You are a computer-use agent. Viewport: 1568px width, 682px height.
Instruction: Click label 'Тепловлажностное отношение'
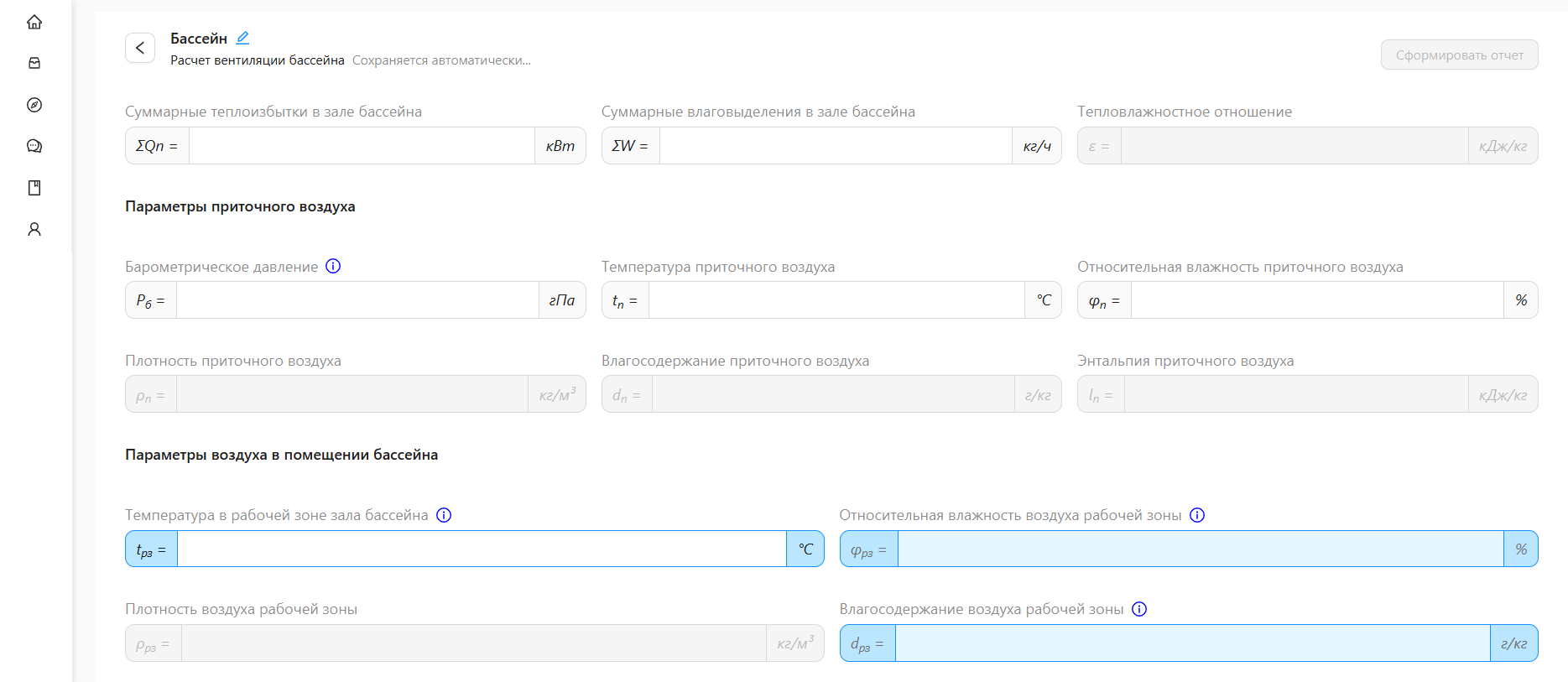1185,112
